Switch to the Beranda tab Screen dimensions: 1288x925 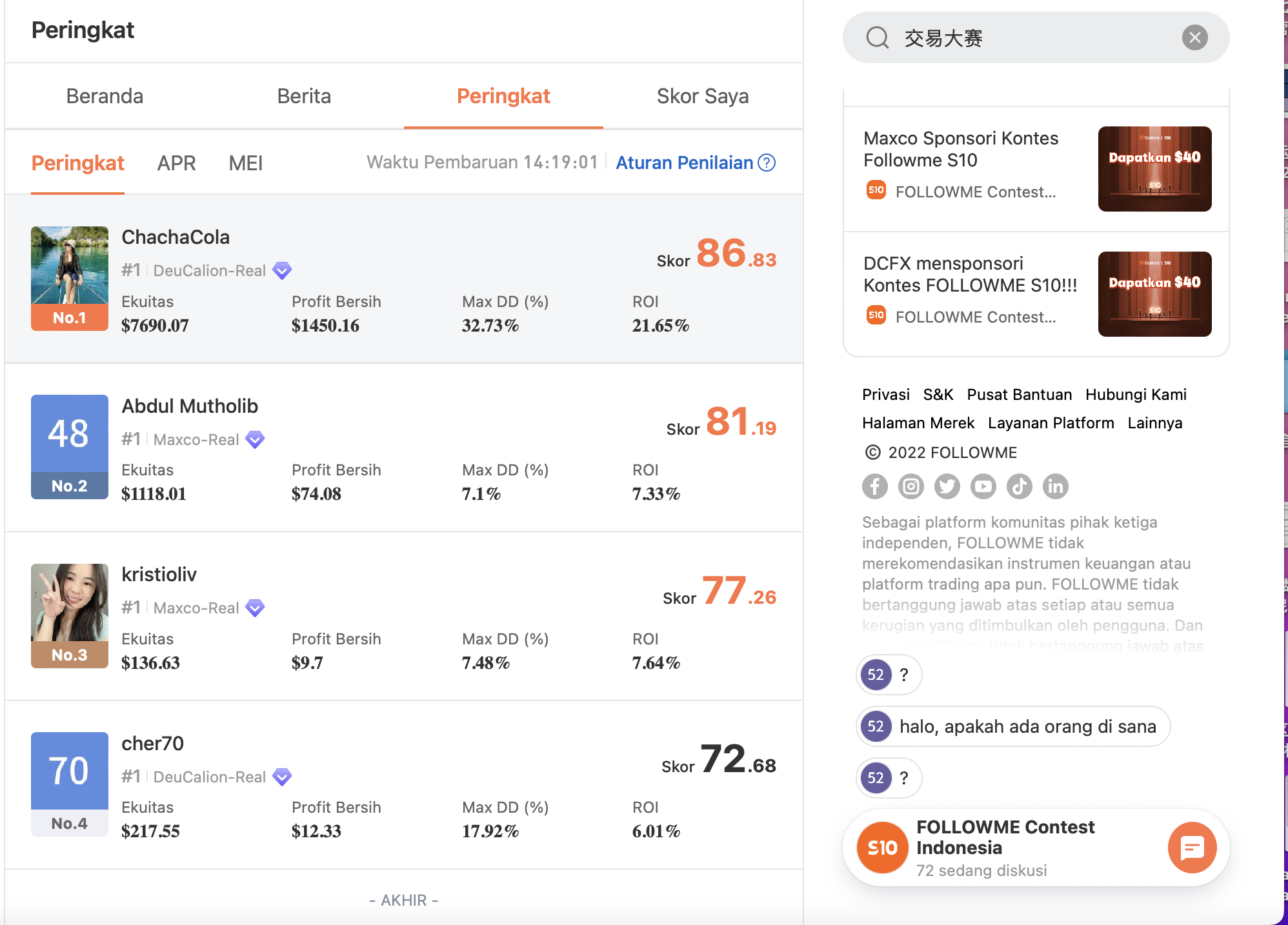[105, 96]
